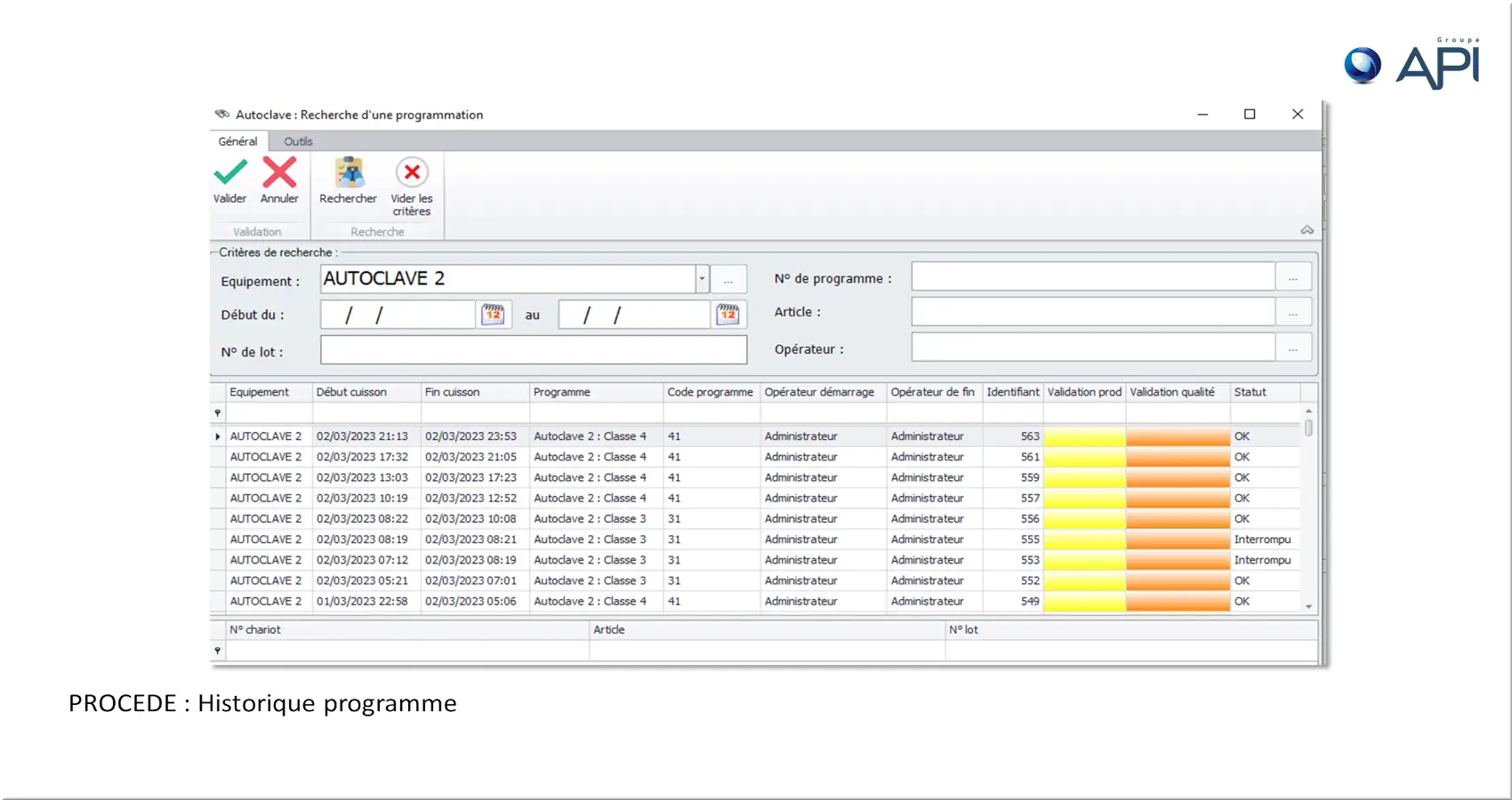Focus the N° de lot input field
Screen dimensions: 1512x800
[x=534, y=350]
